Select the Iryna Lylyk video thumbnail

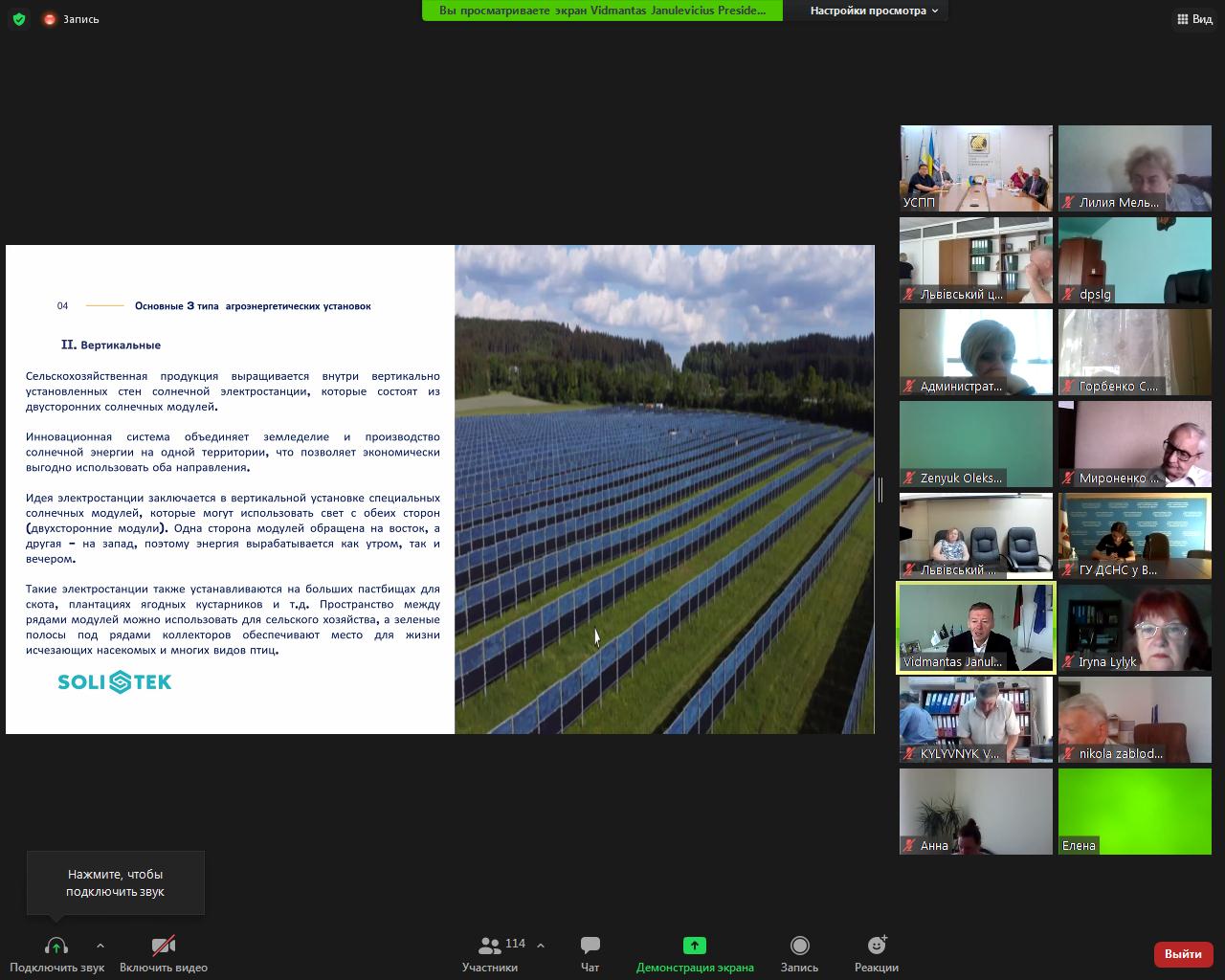pyautogui.click(x=1134, y=628)
